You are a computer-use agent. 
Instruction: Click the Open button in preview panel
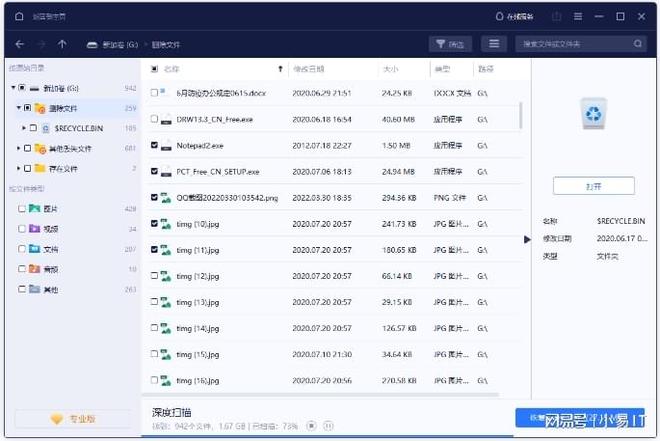(593, 186)
